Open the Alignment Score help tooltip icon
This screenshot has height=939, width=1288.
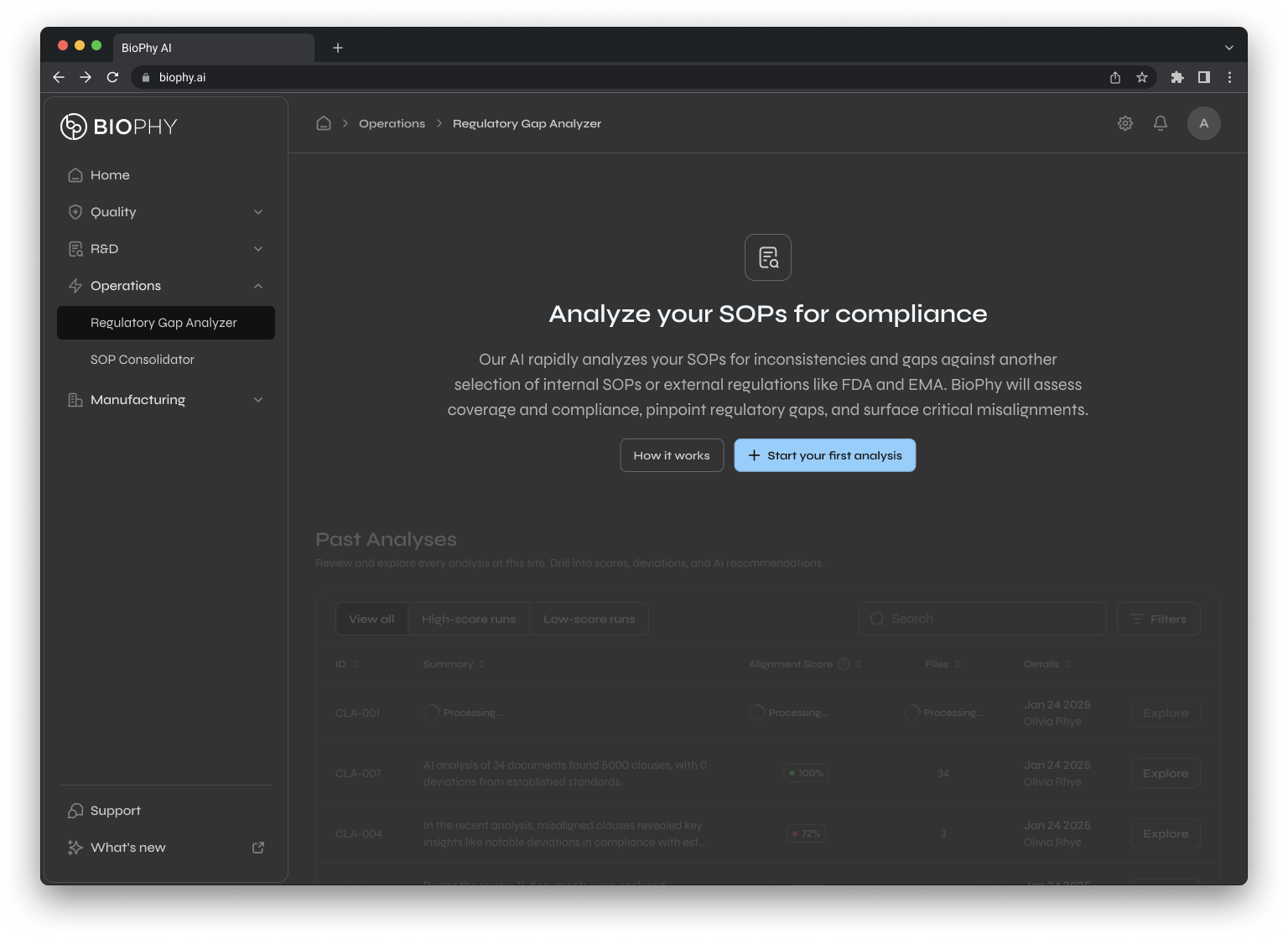pyautogui.click(x=842, y=663)
